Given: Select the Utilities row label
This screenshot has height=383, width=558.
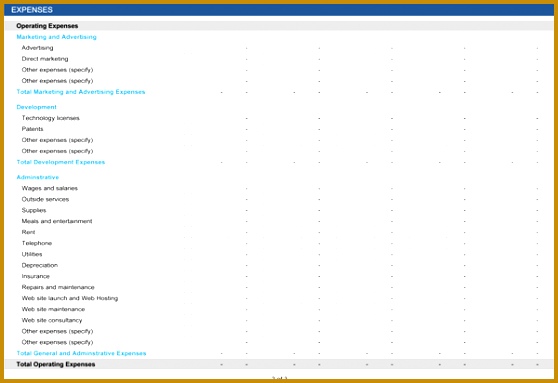Looking at the screenshot, I should pyautogui.click(x=32, y=254).
